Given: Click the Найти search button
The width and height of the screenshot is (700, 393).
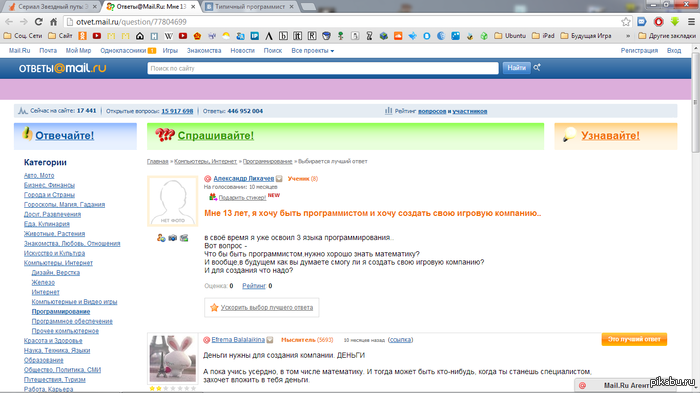Looking at the screenshot, I should point(516,68).
